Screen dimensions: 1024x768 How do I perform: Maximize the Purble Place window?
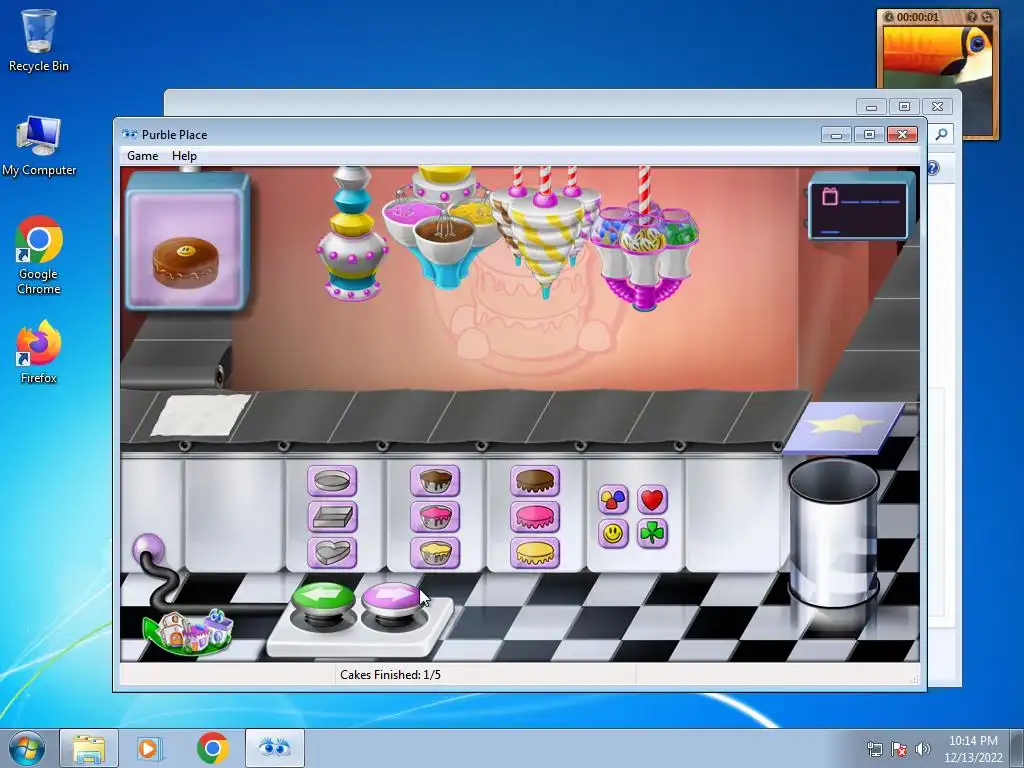869,135
